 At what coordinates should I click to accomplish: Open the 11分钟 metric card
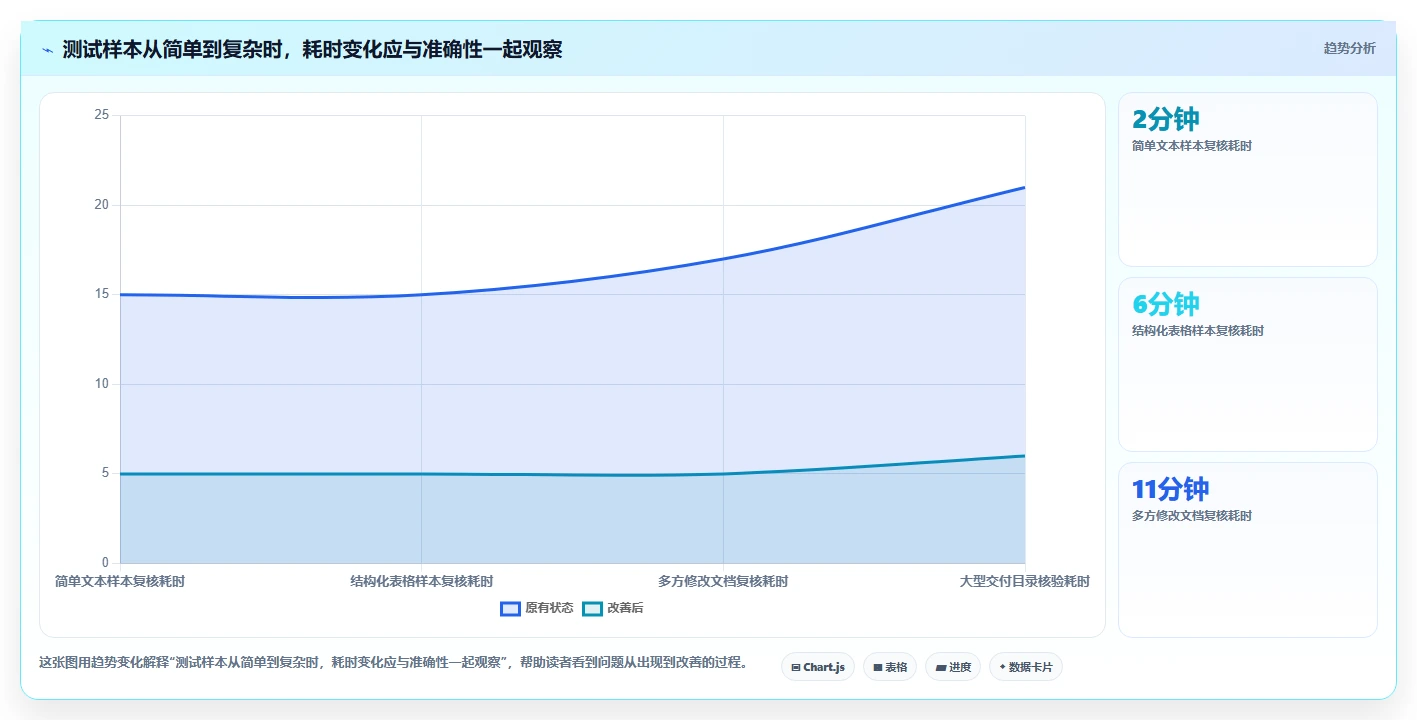(1247, 550)
